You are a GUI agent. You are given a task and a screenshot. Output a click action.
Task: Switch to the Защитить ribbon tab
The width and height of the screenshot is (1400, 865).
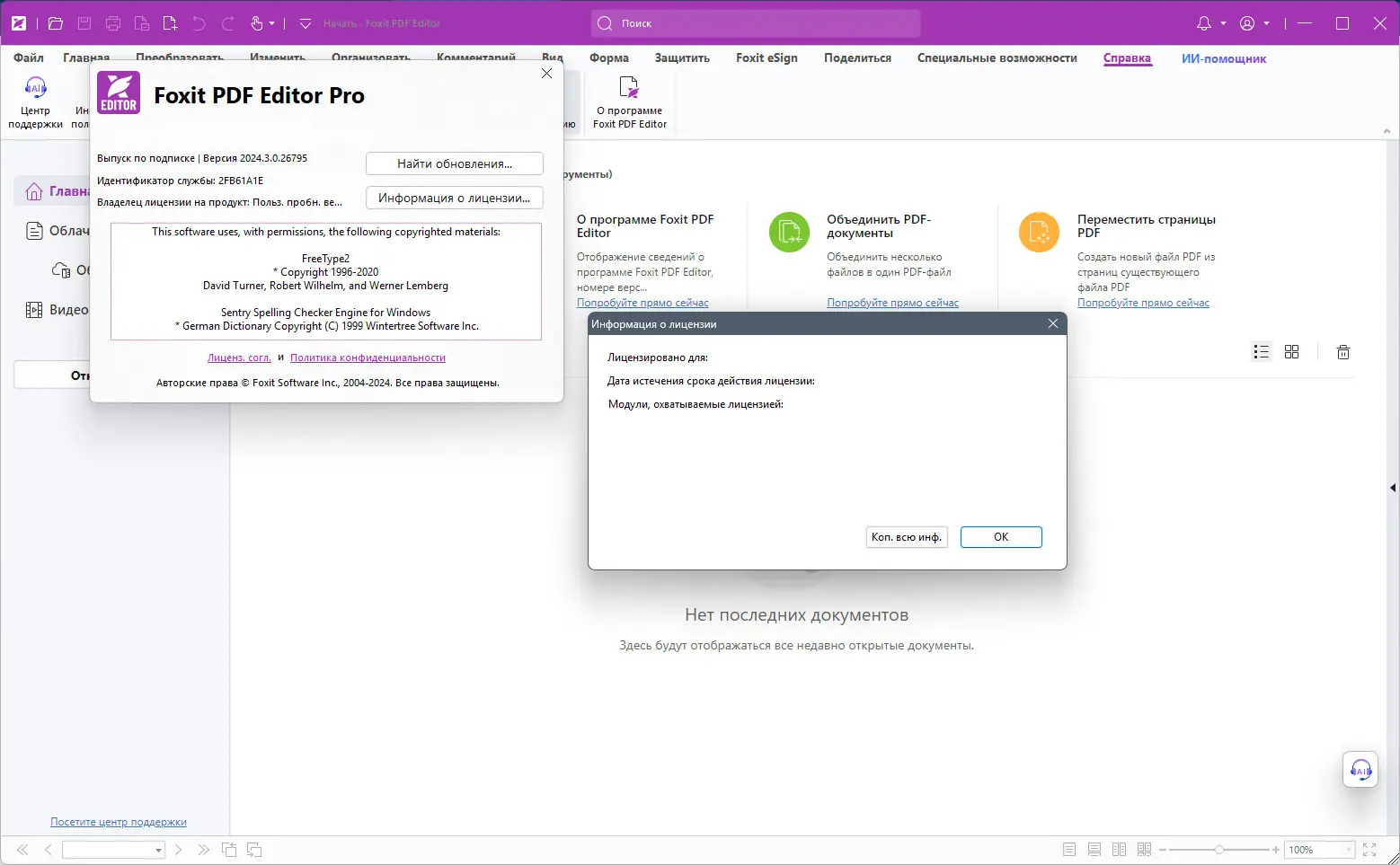[x=682, y=57]
